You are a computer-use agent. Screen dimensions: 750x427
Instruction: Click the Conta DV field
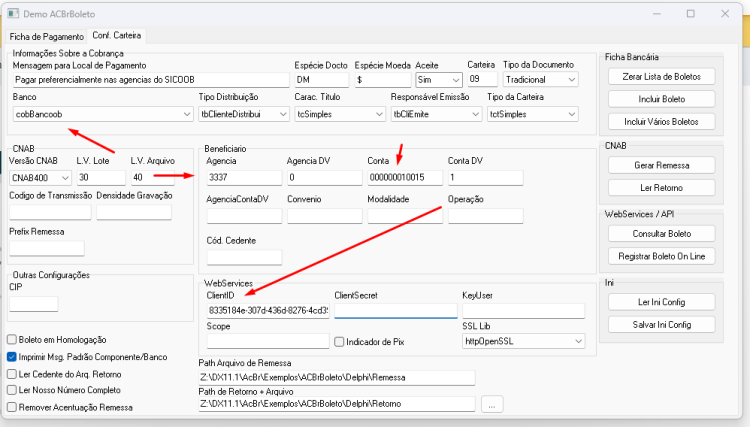[x=485, y=177]
